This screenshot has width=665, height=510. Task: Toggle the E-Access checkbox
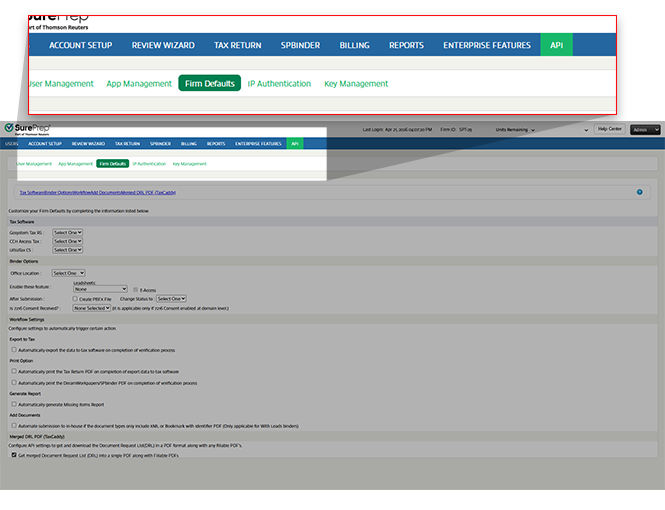pyautogui.click(x=136, y=290)
